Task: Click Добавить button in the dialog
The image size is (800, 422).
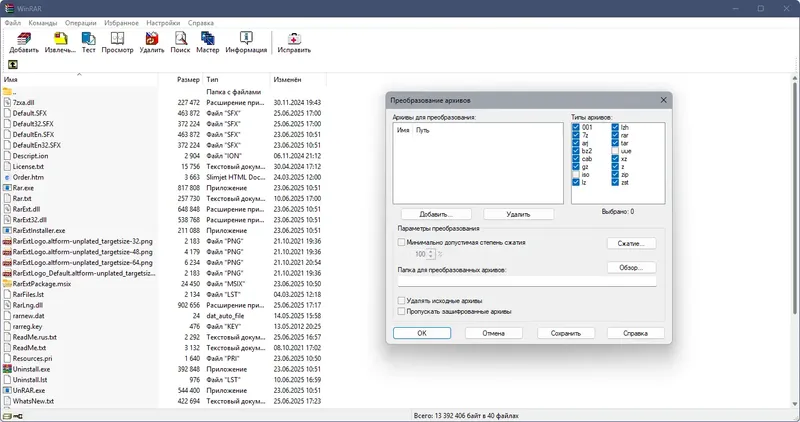Action: (436, 214)
